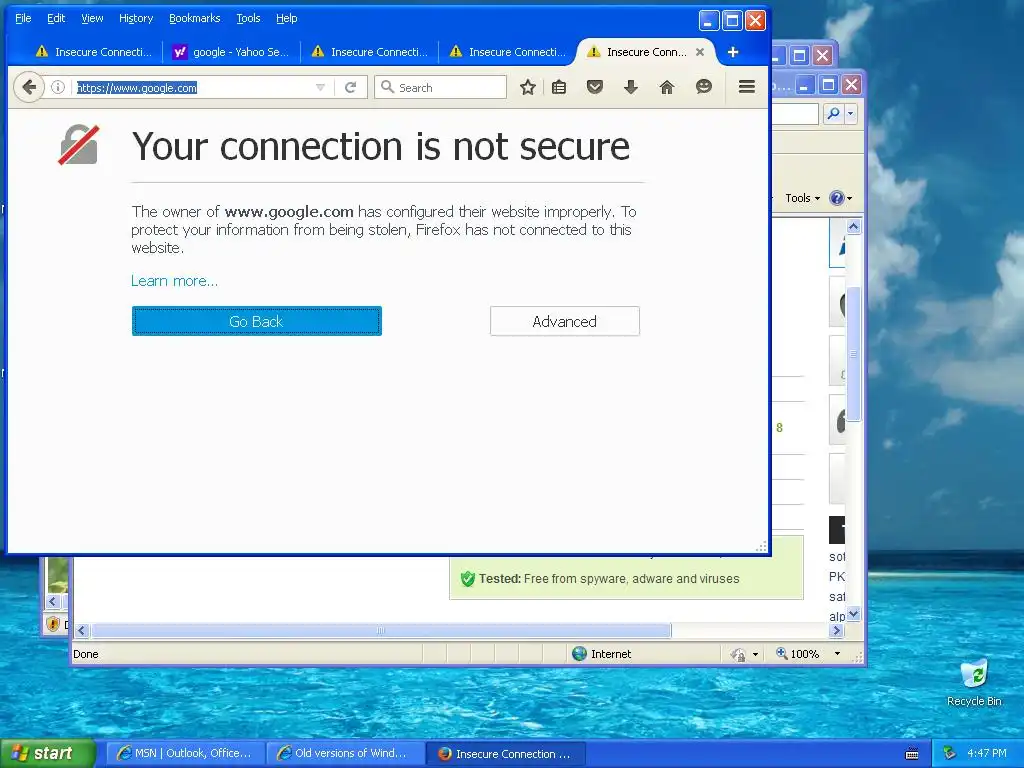
Task: Open the View menu
Action: pyautogui.click(x=92, y=18)
